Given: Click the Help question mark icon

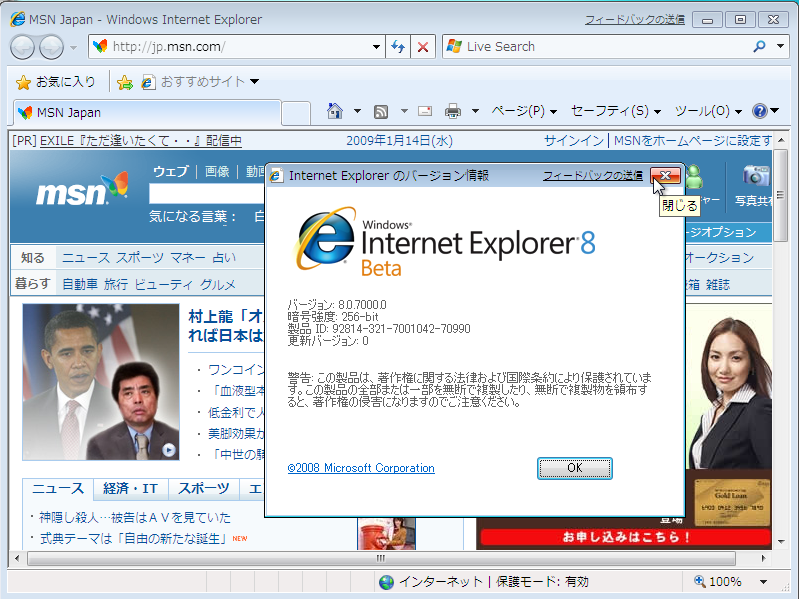Looking at the screenshot, I should 760,111.
